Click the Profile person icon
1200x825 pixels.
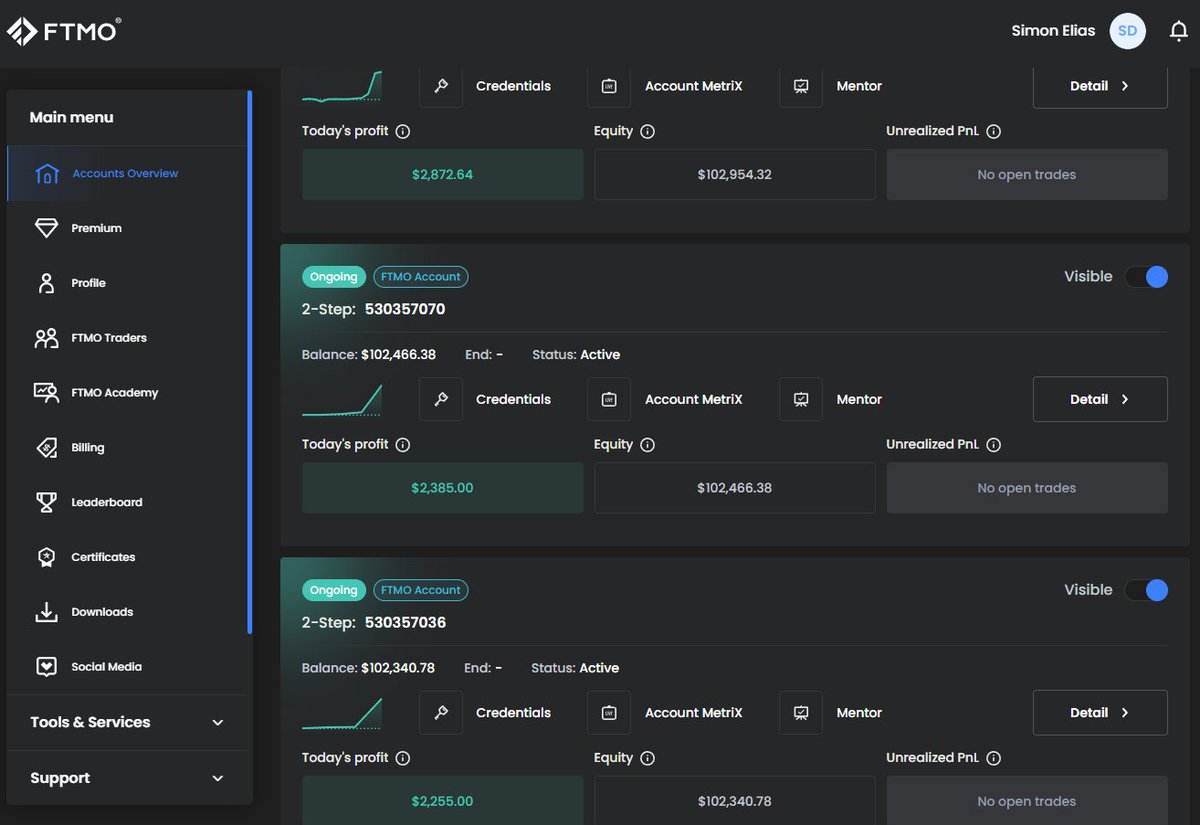(x=47, y=283)
